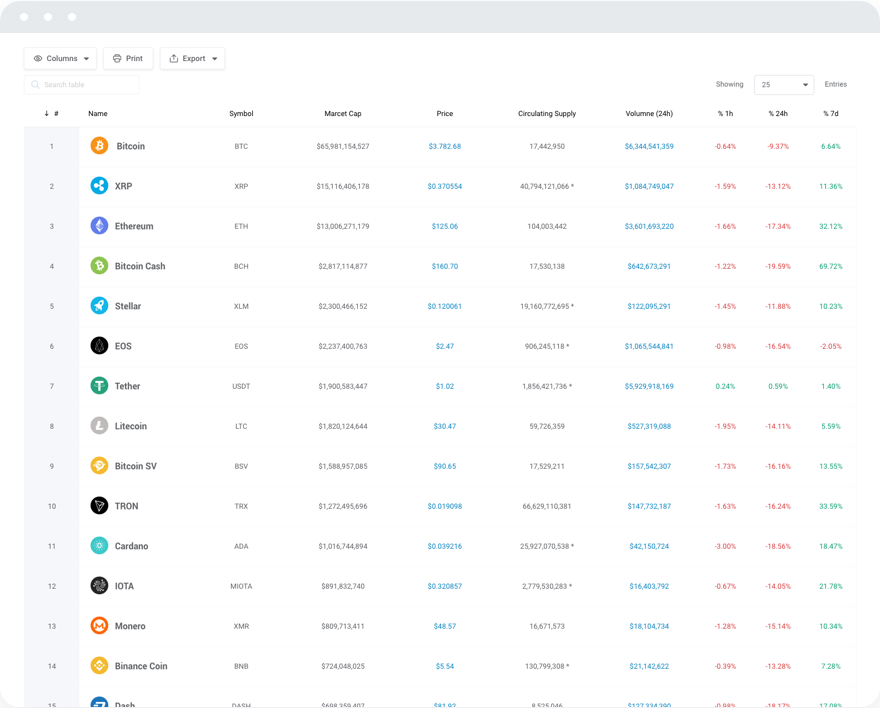Open Ethereum 24h volume link
This screenshot has height=708, width=880.
click(649, 227)
